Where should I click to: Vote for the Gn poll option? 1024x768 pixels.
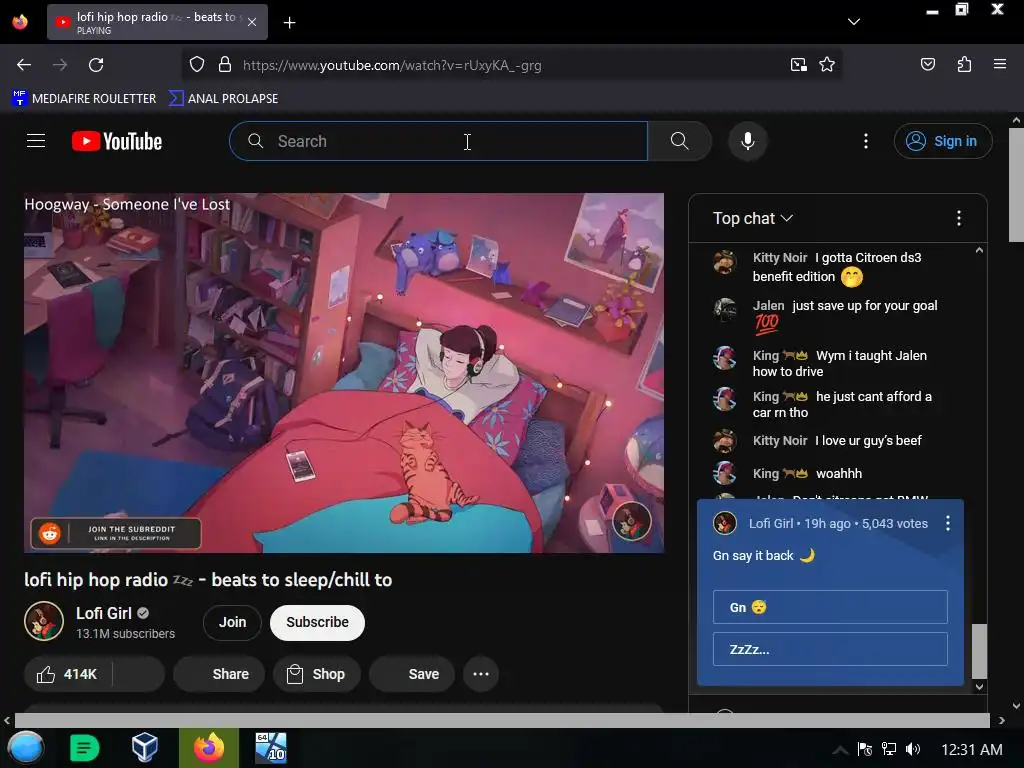(x=830, y=607)
